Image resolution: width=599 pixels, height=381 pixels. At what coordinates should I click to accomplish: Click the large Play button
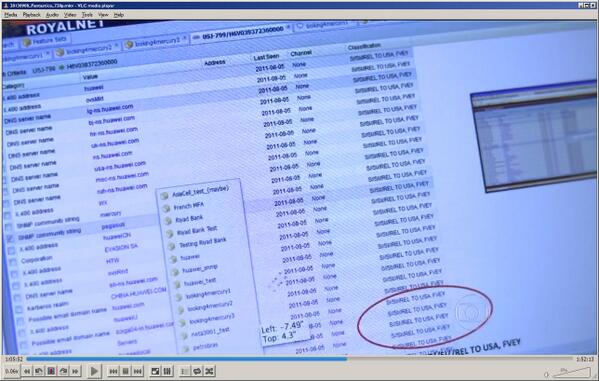94,371
